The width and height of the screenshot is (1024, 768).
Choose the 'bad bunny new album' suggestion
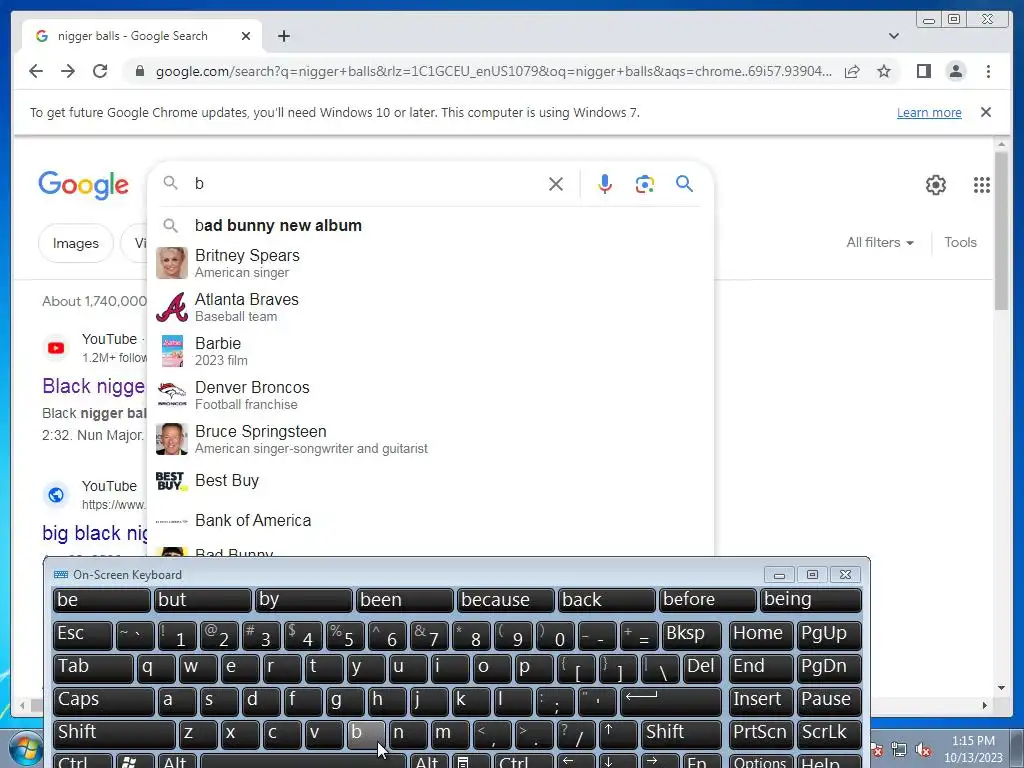[x=431, y=225]
